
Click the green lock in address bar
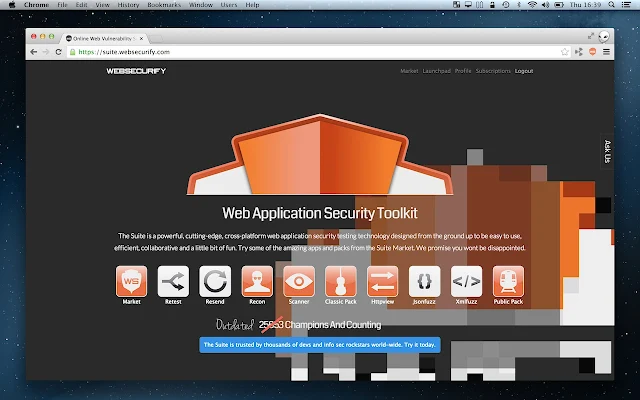tap(73, 52)
